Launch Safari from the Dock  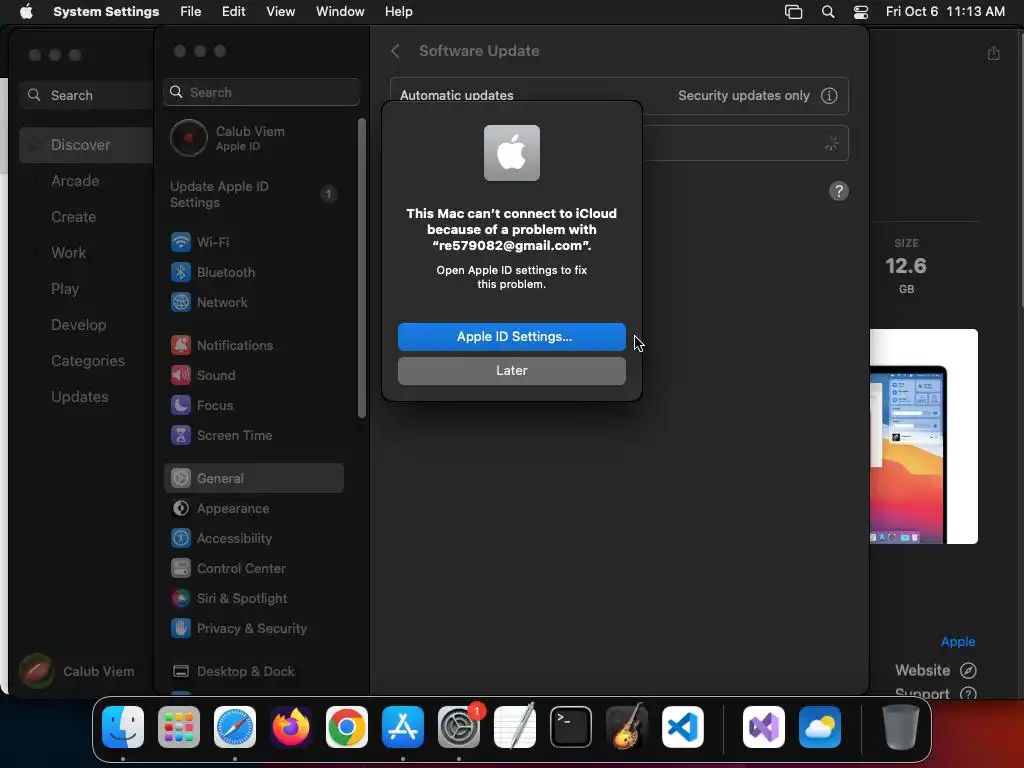(x=235, y=727)
